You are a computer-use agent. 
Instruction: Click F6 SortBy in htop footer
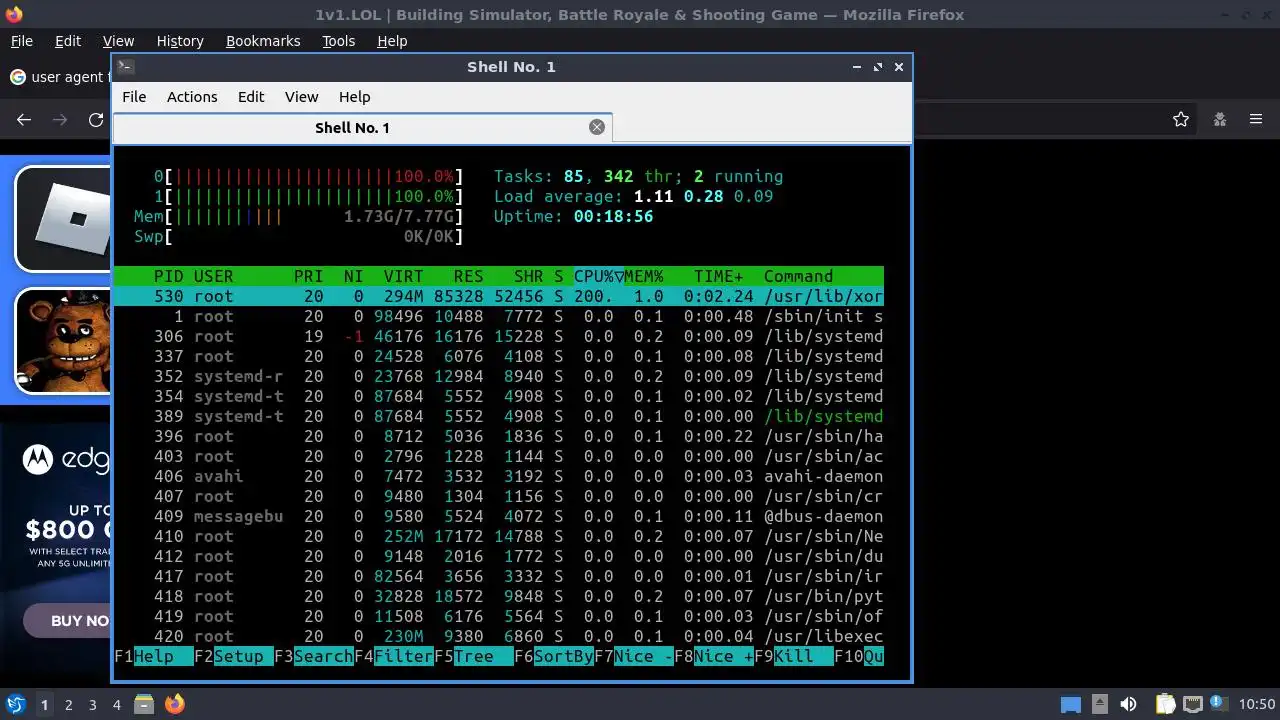click(x=554, y=657)
